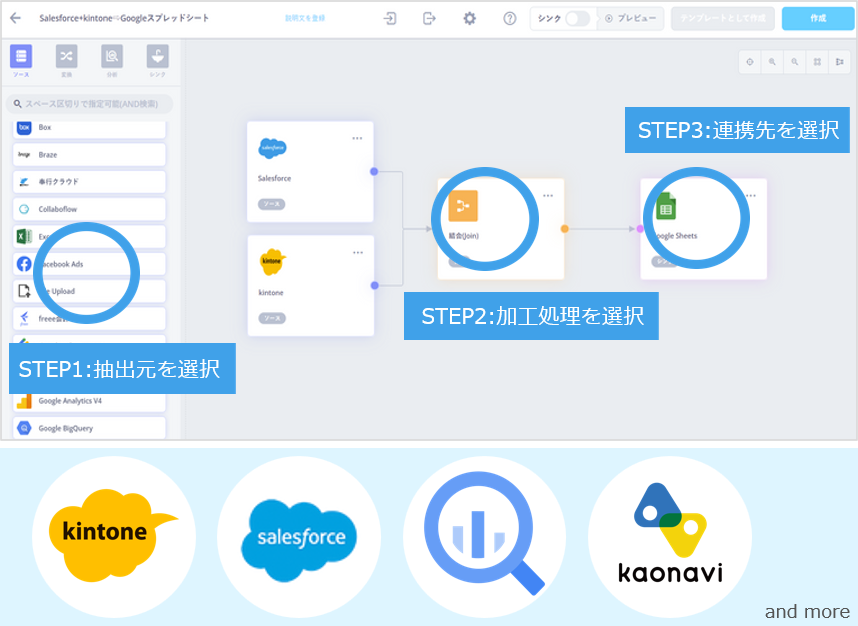
Task: Open the settings gear
Action: (469, 18)
